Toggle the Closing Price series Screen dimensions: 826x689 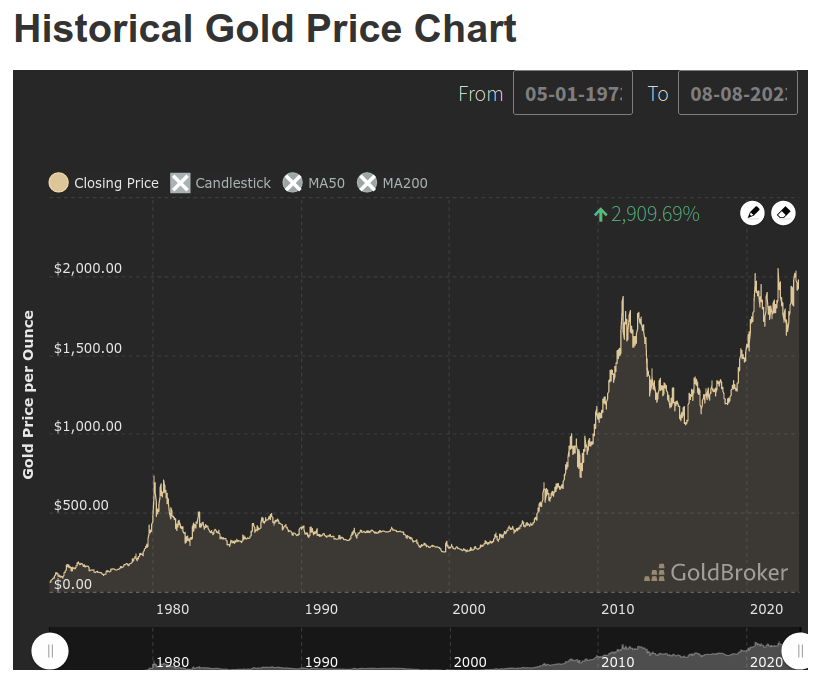104,183
